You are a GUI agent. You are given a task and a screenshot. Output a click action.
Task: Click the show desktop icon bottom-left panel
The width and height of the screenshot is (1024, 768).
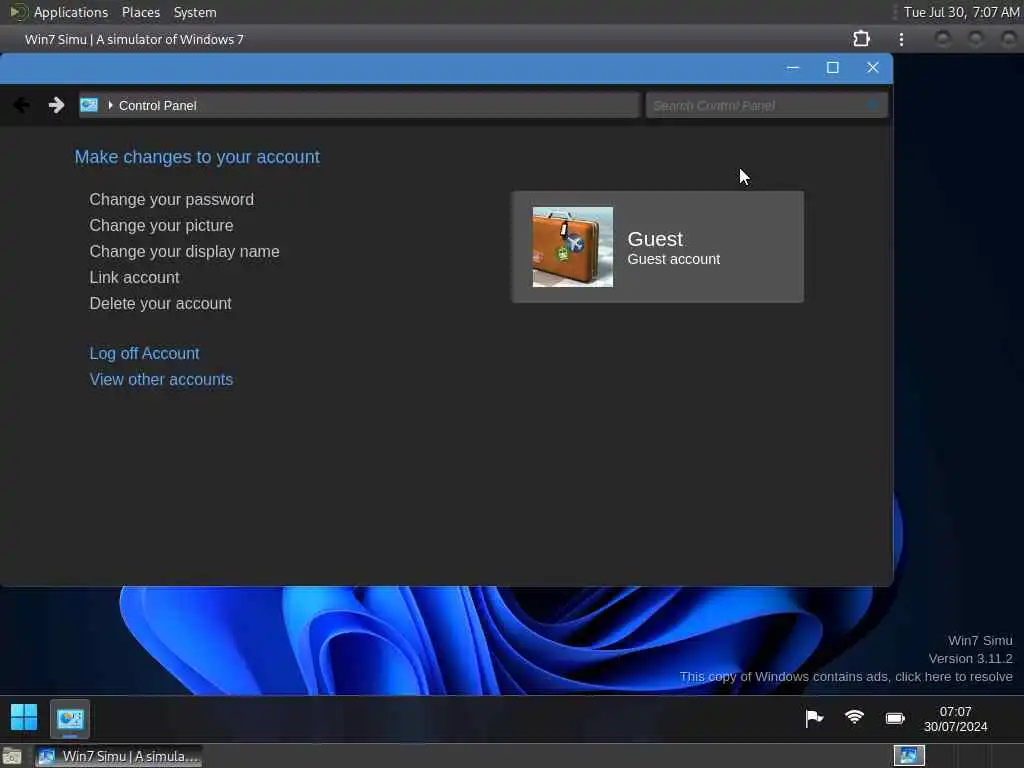pos(12,757)
